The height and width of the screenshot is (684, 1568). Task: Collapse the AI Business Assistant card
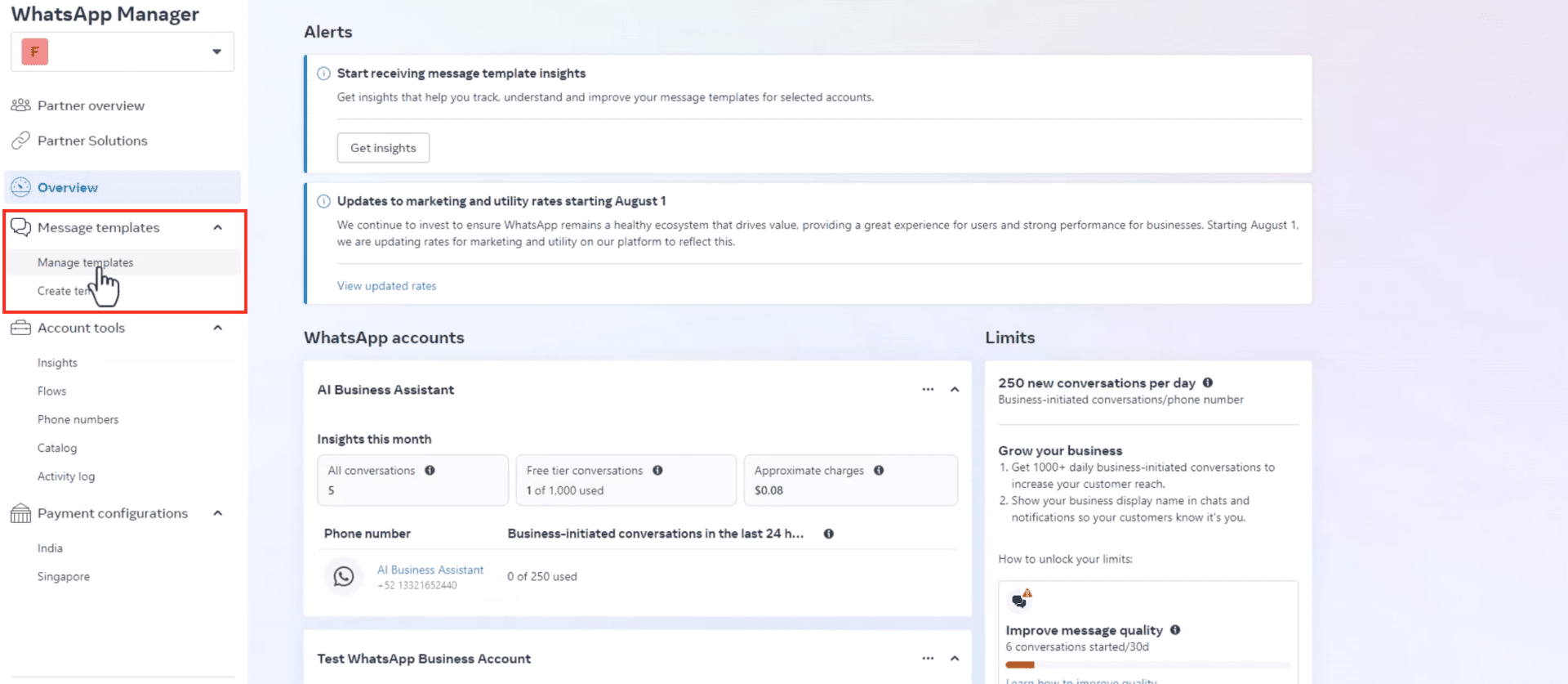(x=954, y=390)
